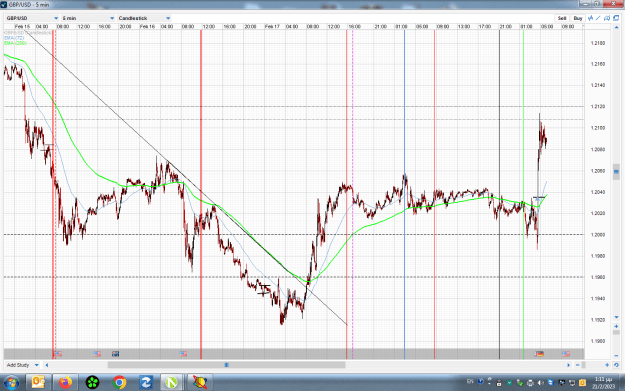Click the Buy button
625x391 pixels.
pos(578,18)
